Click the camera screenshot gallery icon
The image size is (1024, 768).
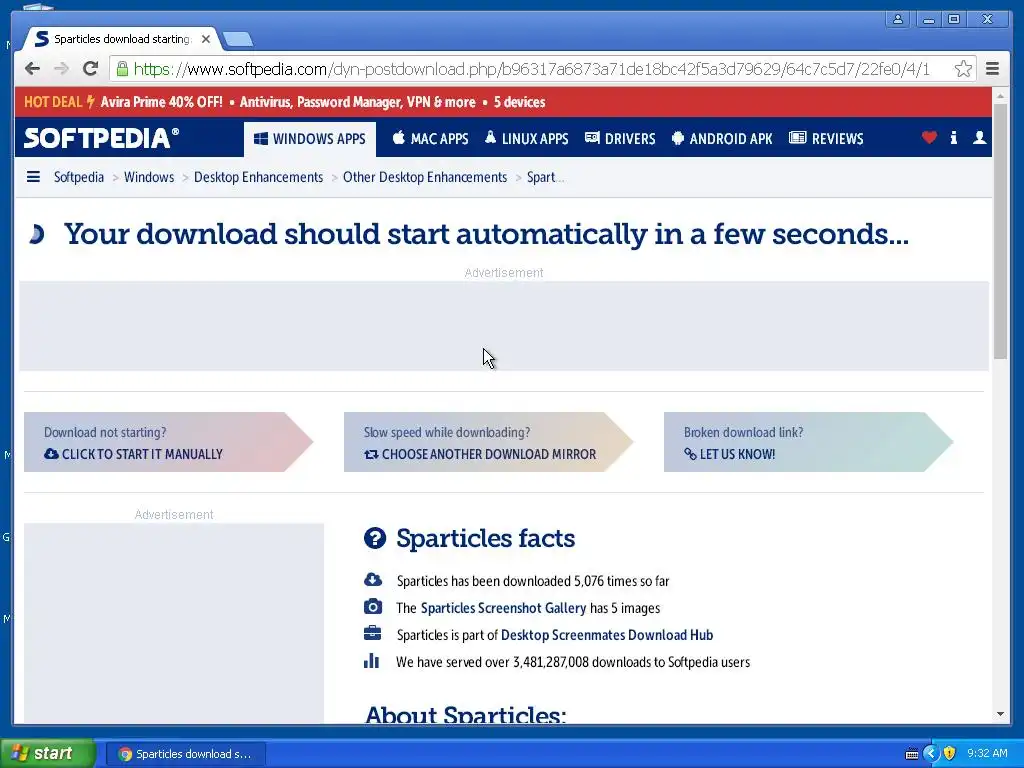(372, 607)
